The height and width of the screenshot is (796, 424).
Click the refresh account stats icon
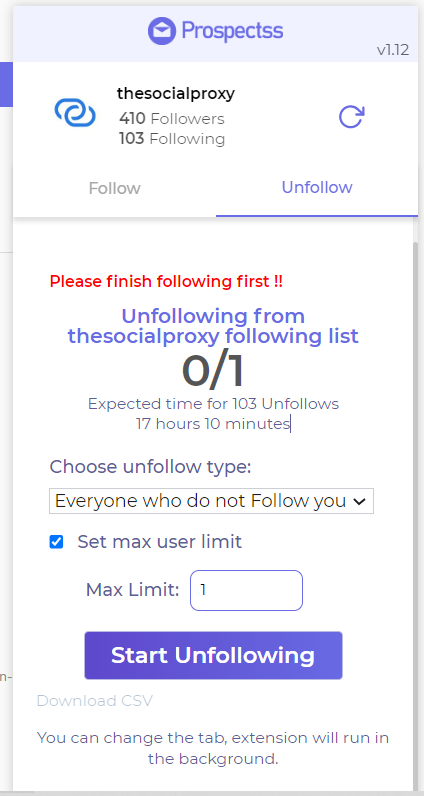351,117
